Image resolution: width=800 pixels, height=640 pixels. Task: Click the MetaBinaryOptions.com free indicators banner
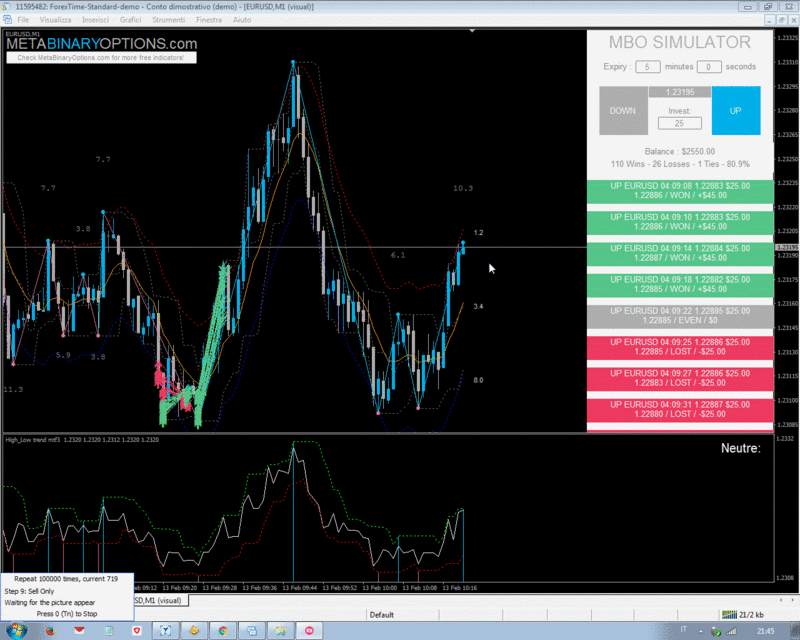click(x=101, y=58)
